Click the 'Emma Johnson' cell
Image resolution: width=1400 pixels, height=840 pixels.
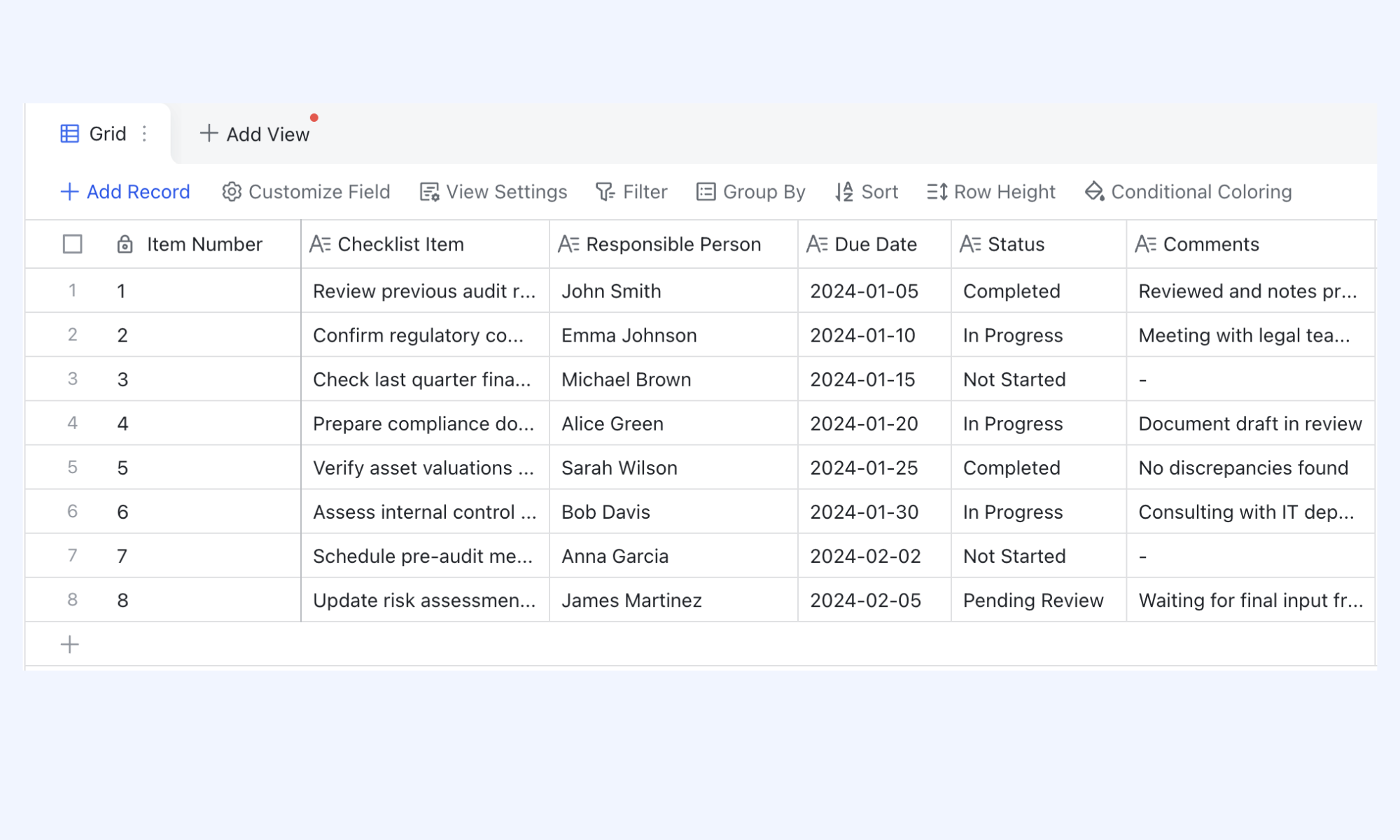pyautogui.click(x=673, y=335)
